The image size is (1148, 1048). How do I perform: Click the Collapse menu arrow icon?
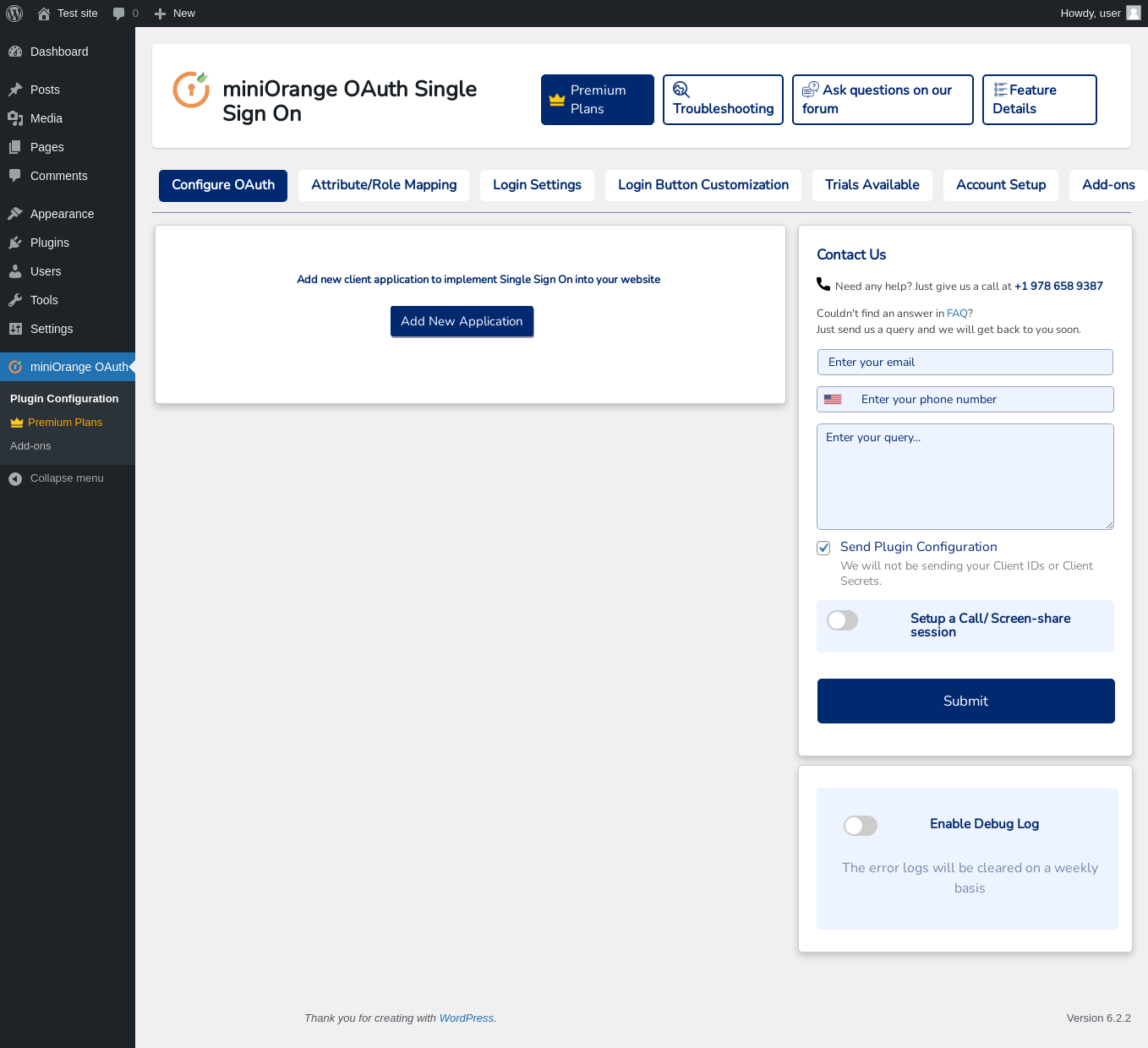click(15, 479)
